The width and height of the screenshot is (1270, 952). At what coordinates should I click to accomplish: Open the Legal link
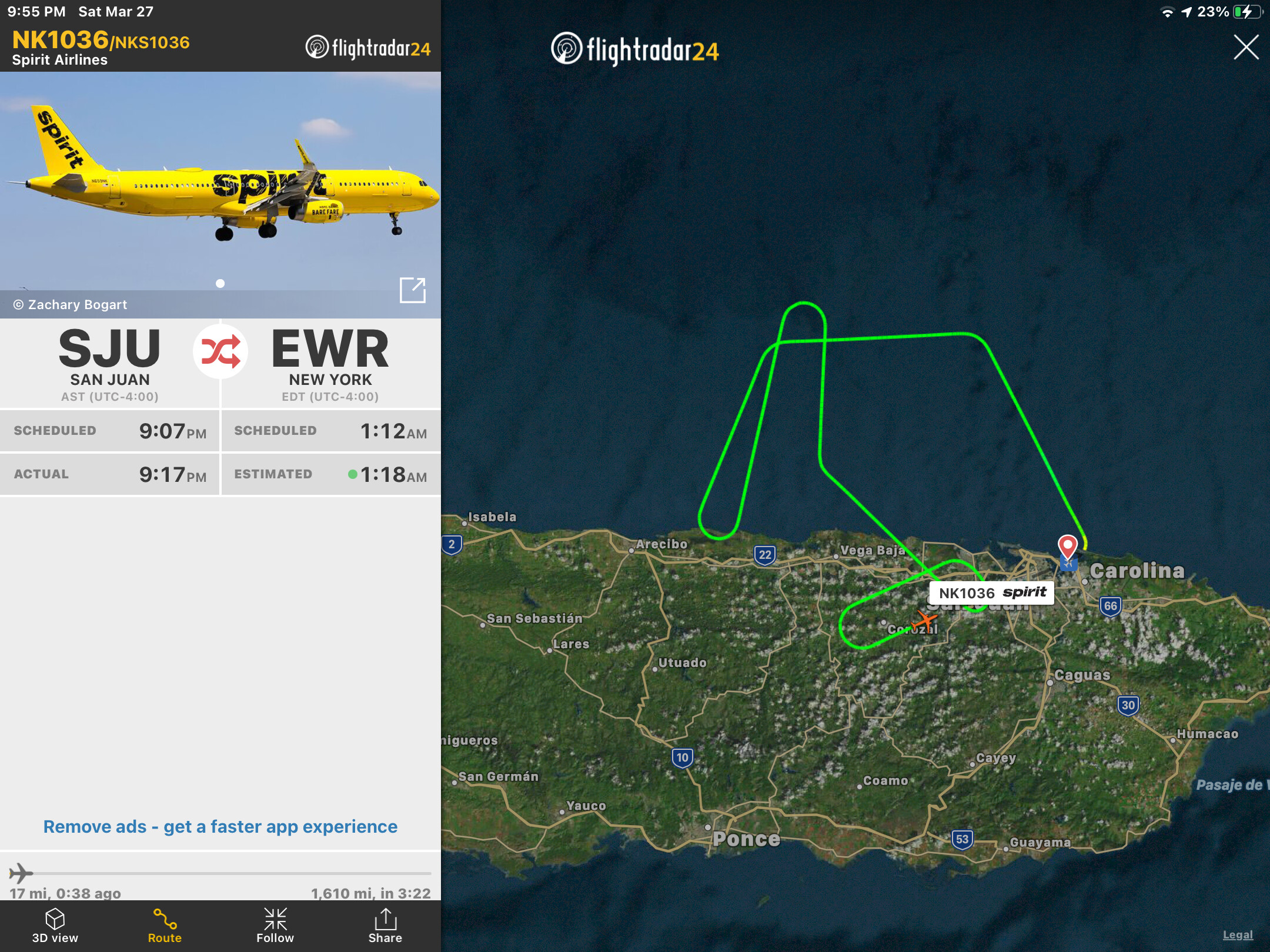[x=1238, y=935]
